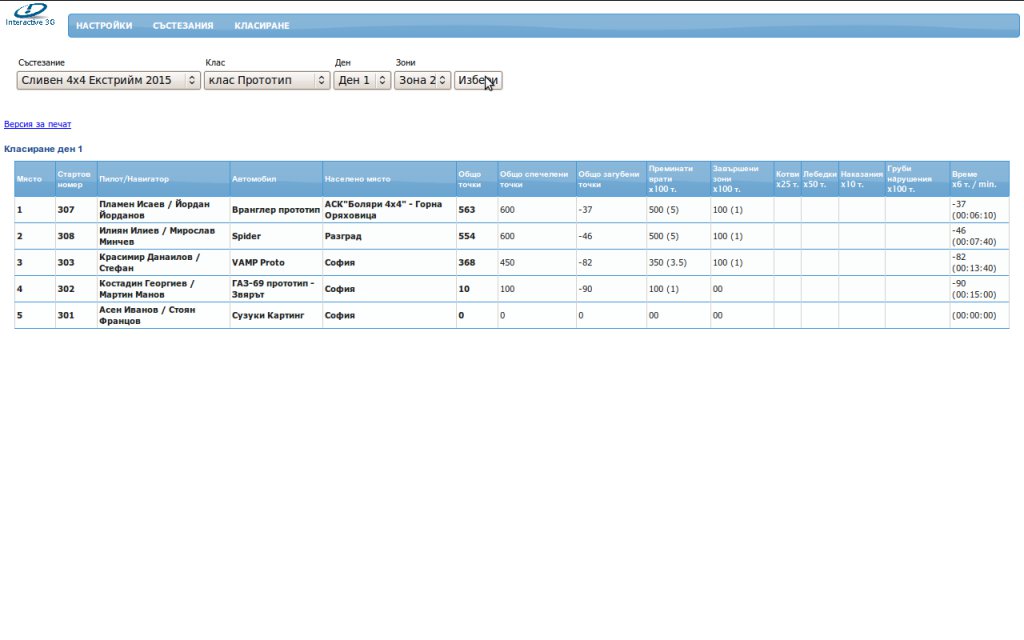Open the Ден 1 day dropdown
Screen dimensions: 1024x640
click(x=362, y=81)
